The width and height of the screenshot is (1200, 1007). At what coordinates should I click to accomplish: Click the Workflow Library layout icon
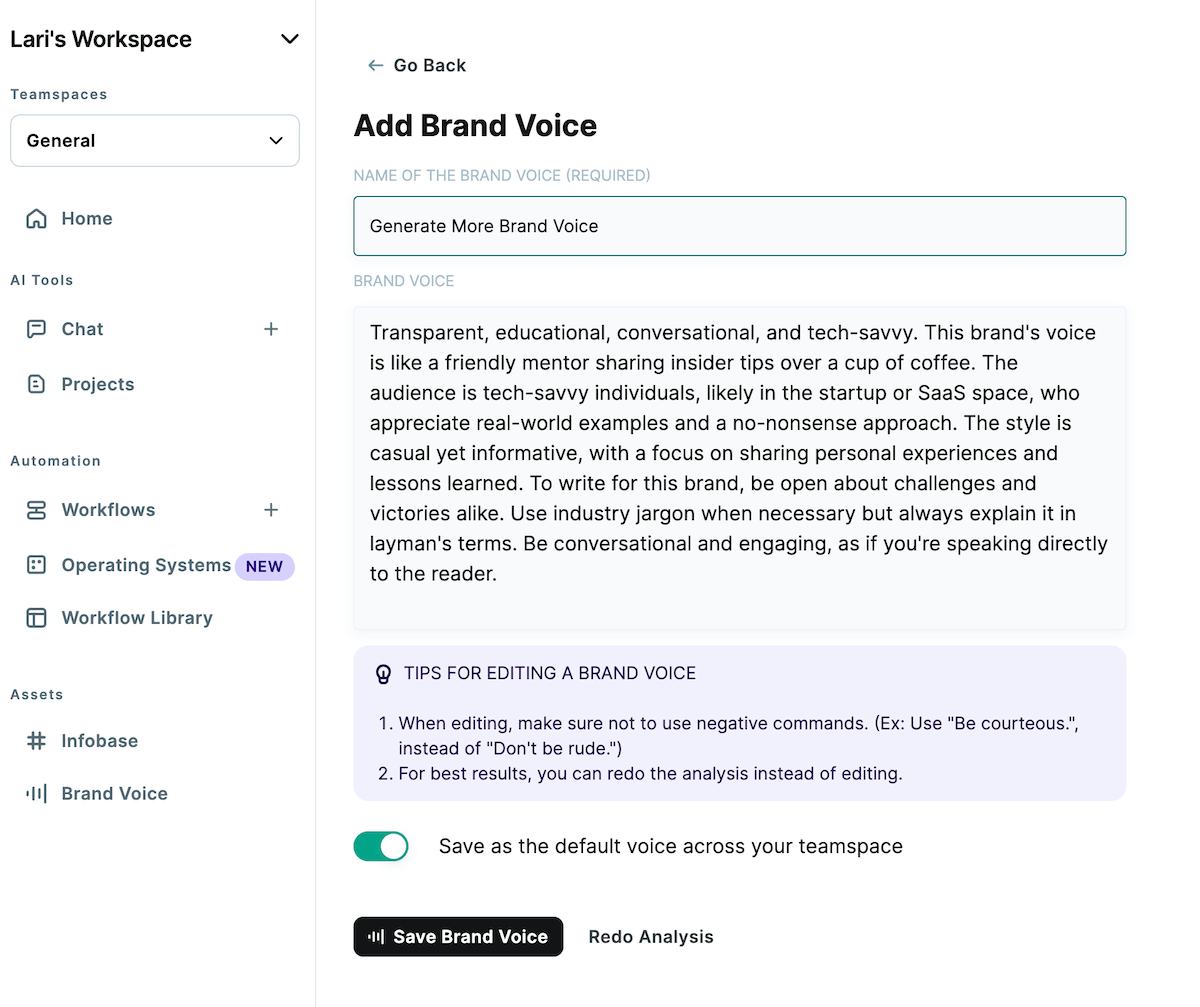(36, 618)
